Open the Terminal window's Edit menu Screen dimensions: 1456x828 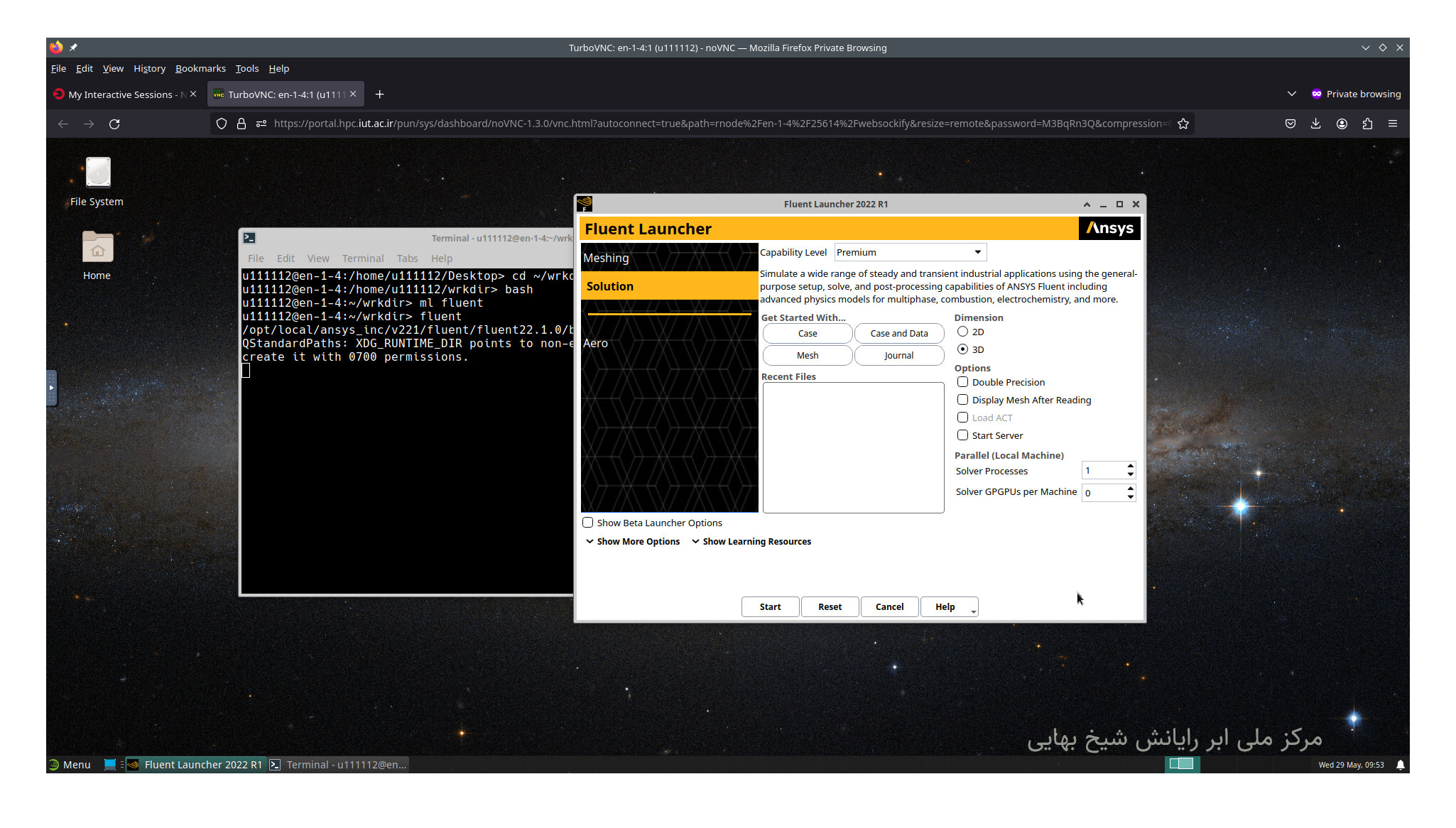tap(286, 258)
